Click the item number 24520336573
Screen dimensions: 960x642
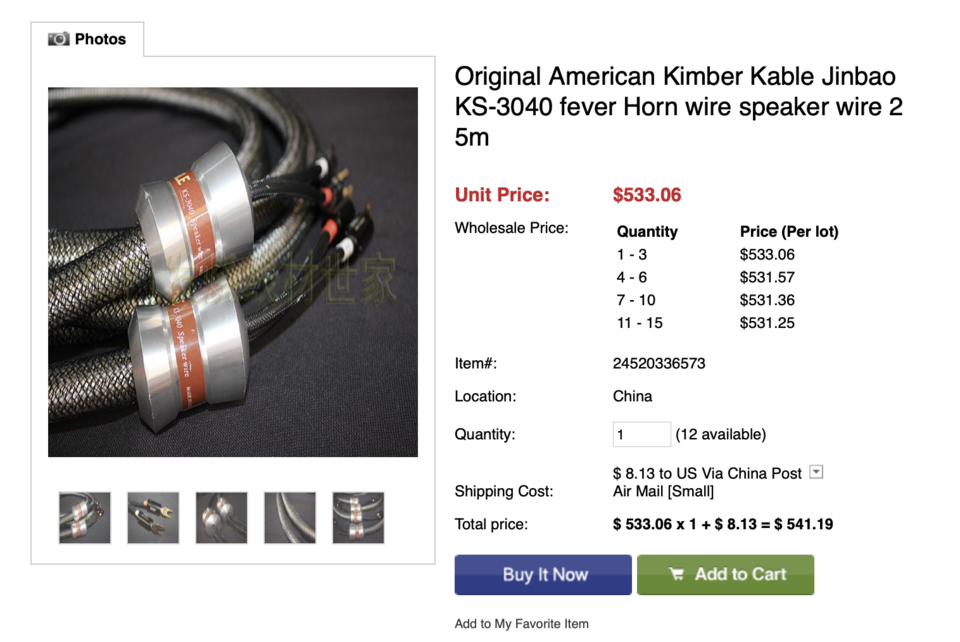point(659,364)
